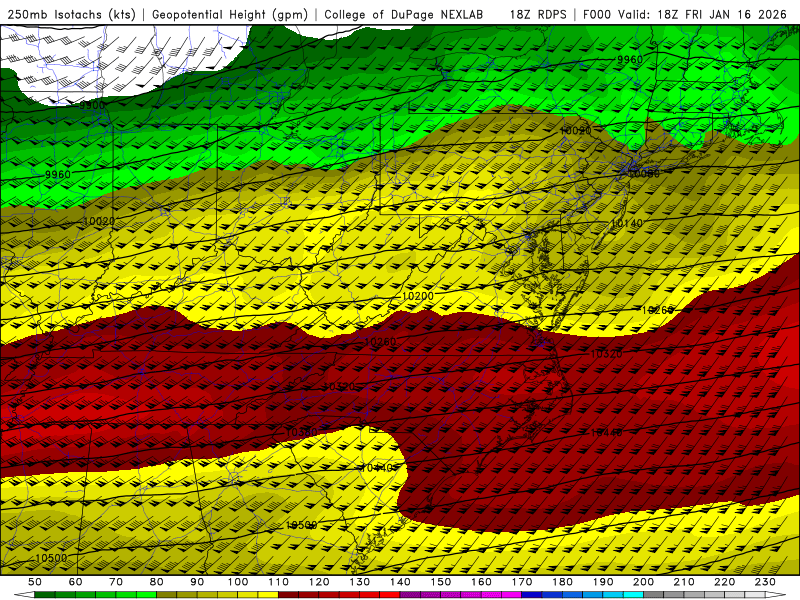The height and width of the screenshot is (600, 800).
Task: Click the color bar's 170 kt label
Action: point(521,582)
